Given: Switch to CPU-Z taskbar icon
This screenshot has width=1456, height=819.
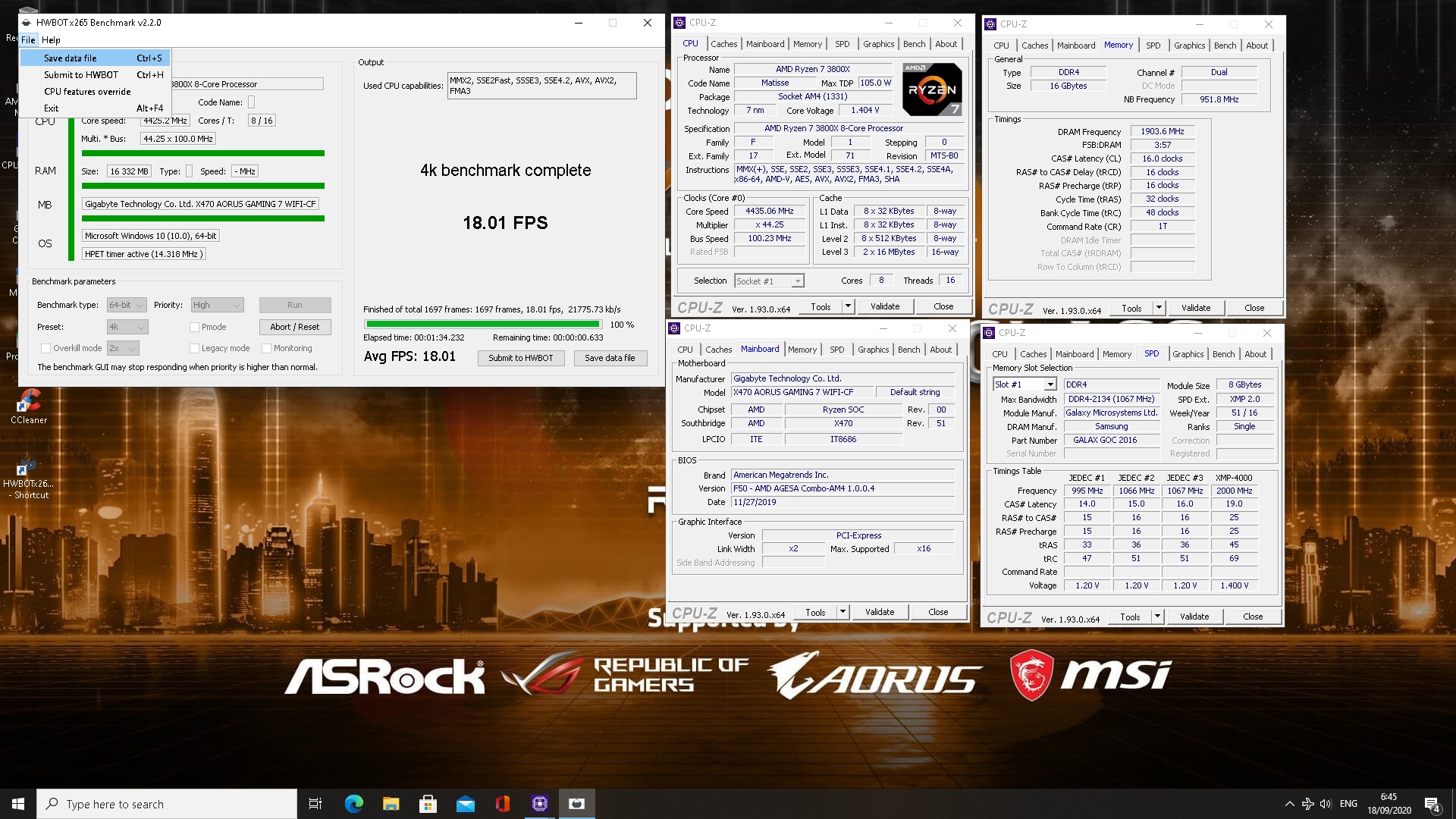Looking at the screenshot, I should (x=539, y=804).
